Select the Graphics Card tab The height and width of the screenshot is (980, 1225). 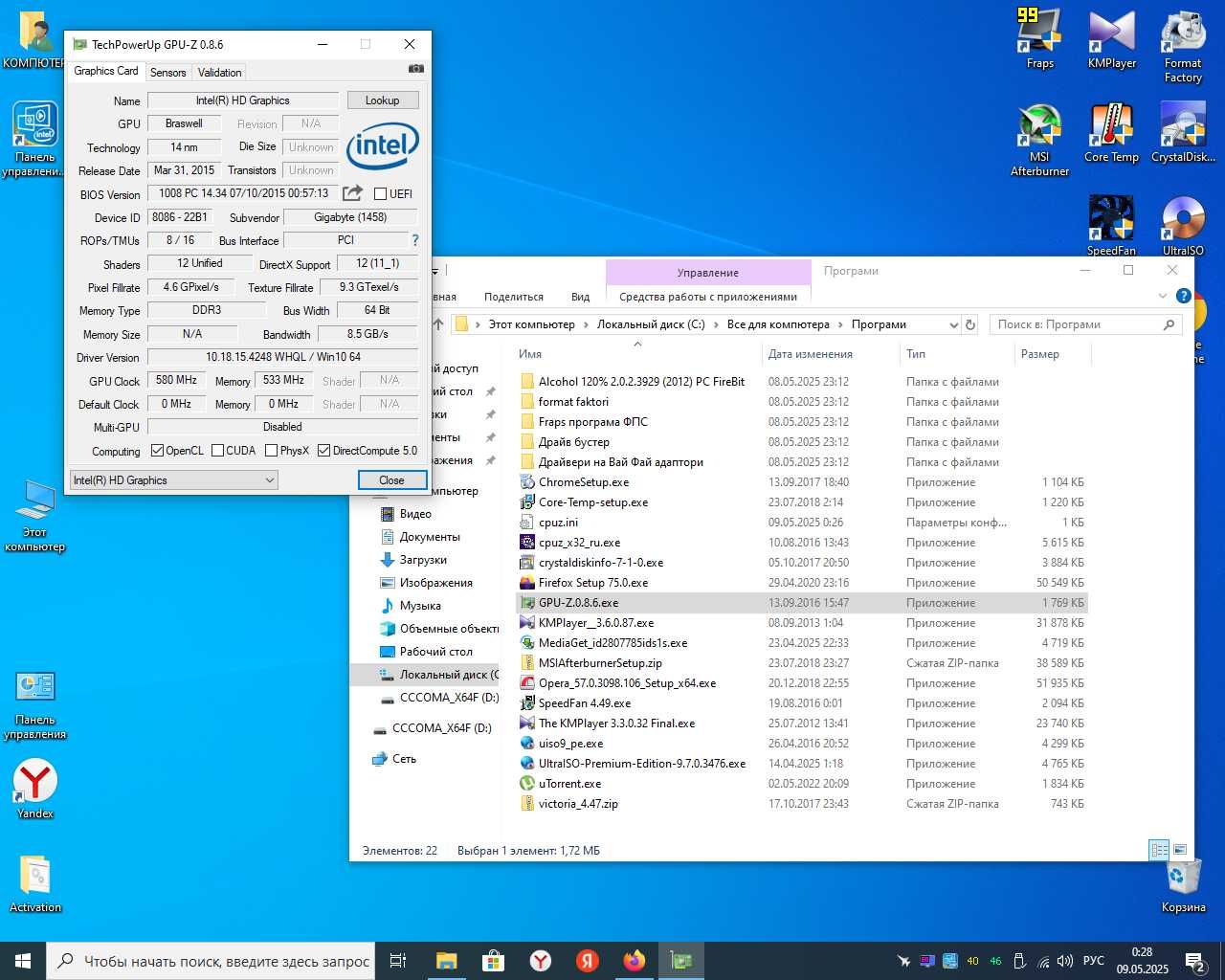(x=106, y=71)
